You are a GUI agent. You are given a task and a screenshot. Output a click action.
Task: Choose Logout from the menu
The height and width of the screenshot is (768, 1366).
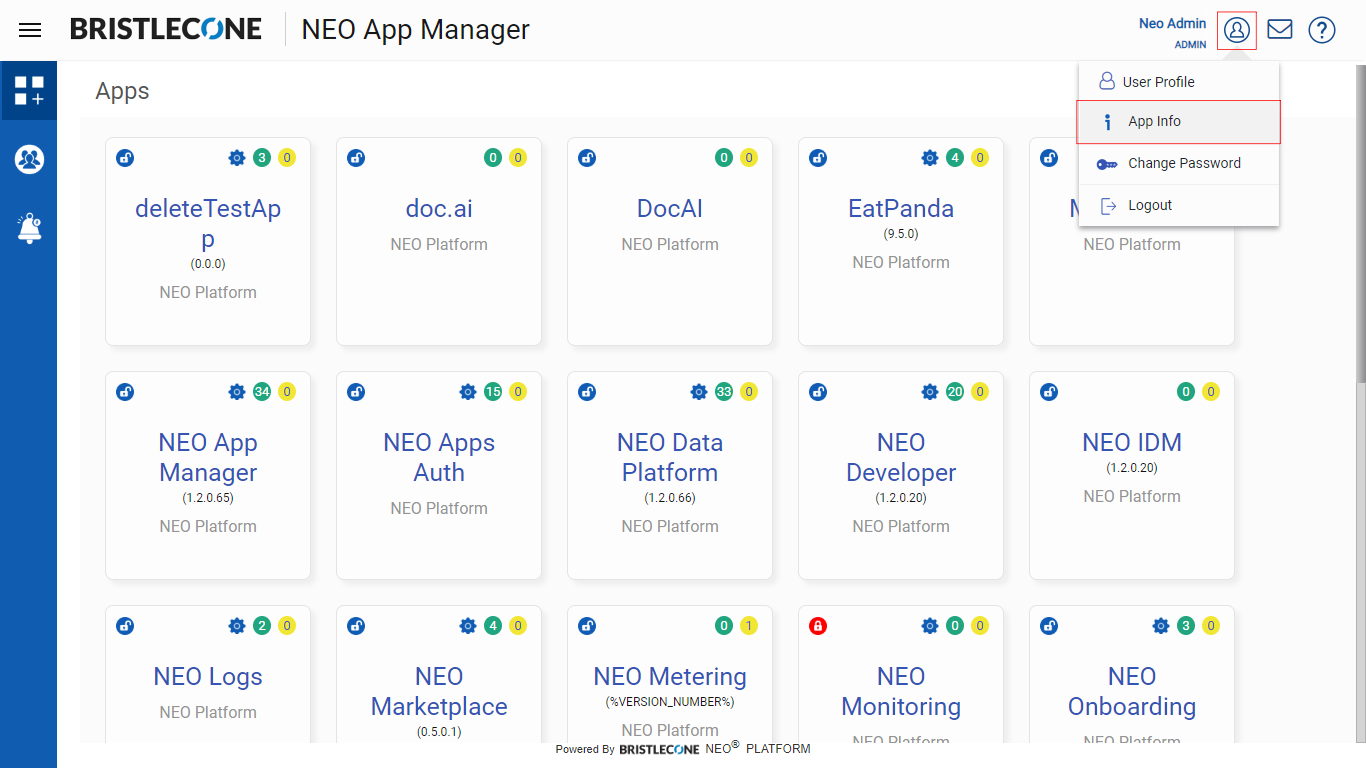[1179, 205]
